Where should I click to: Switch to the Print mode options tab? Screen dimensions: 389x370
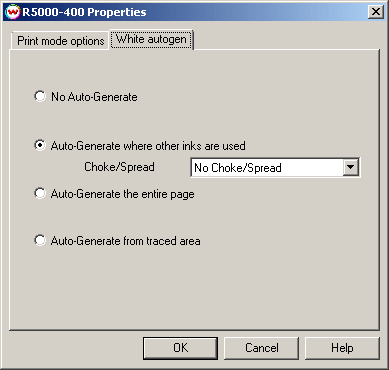pos(61,41)
